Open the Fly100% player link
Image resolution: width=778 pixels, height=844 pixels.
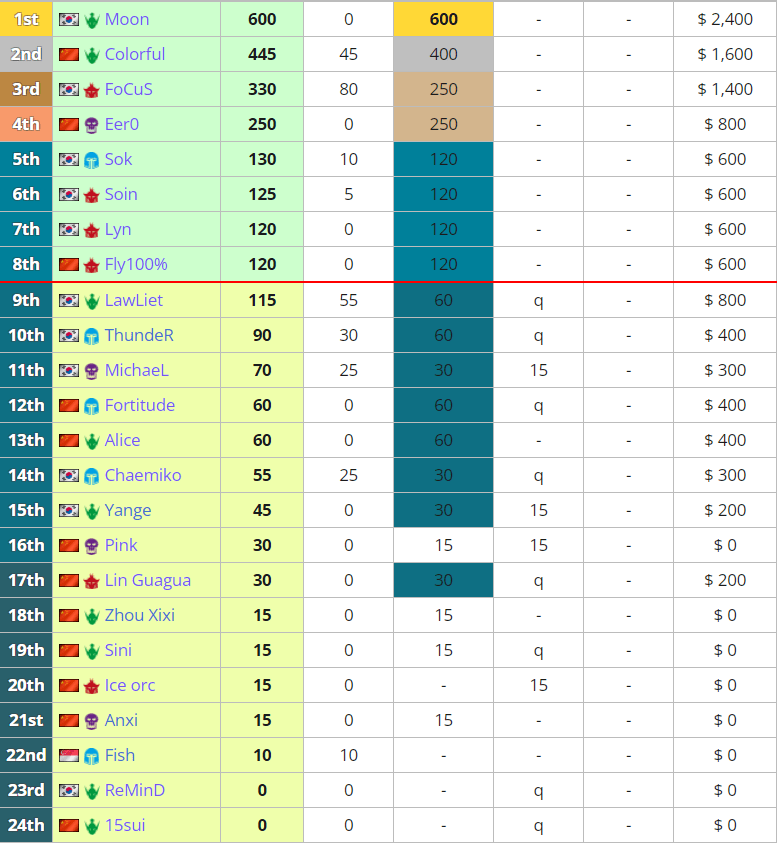click(x=136, y=264)
